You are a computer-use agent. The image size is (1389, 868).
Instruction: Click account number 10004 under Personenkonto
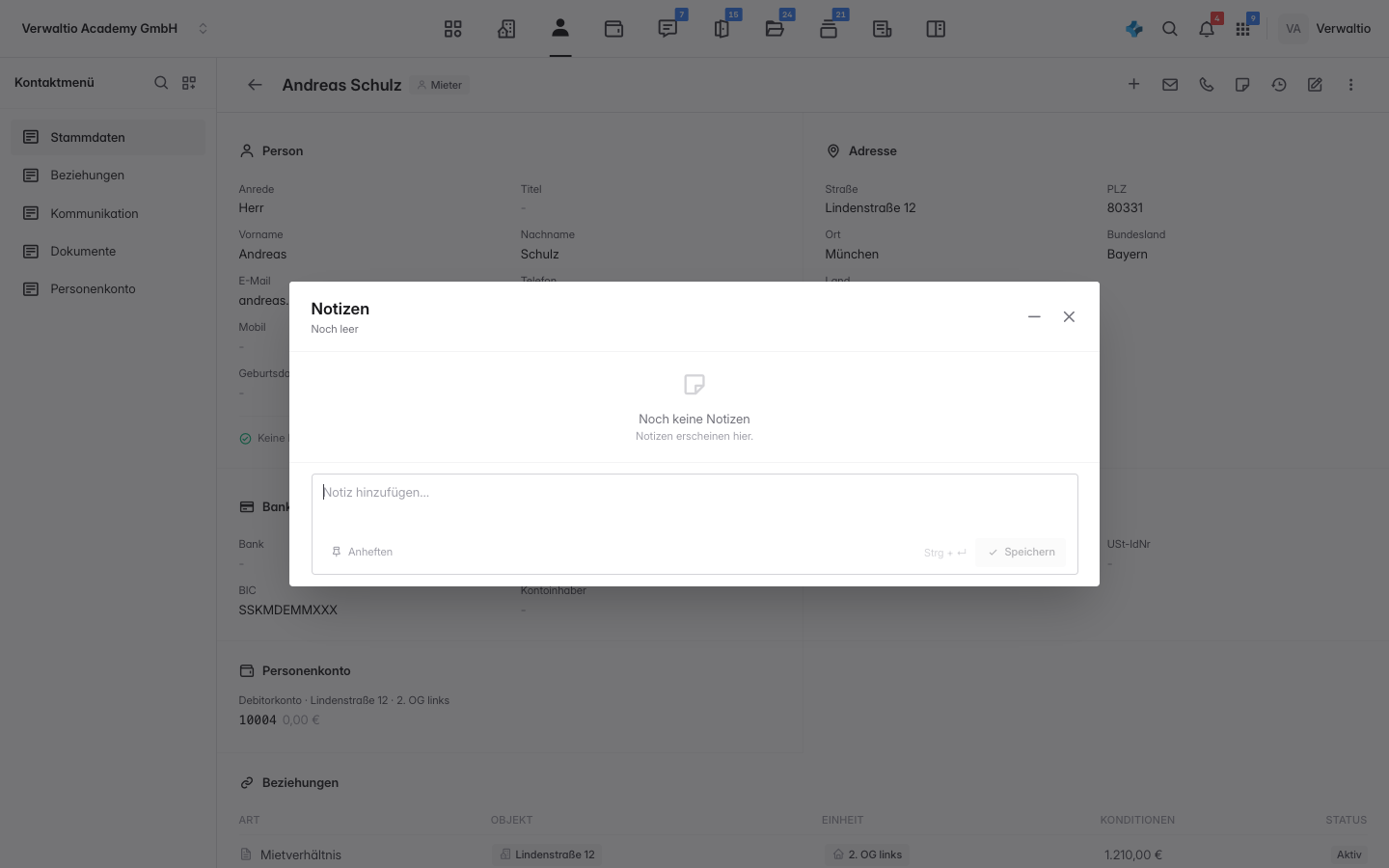click(258, 719)
